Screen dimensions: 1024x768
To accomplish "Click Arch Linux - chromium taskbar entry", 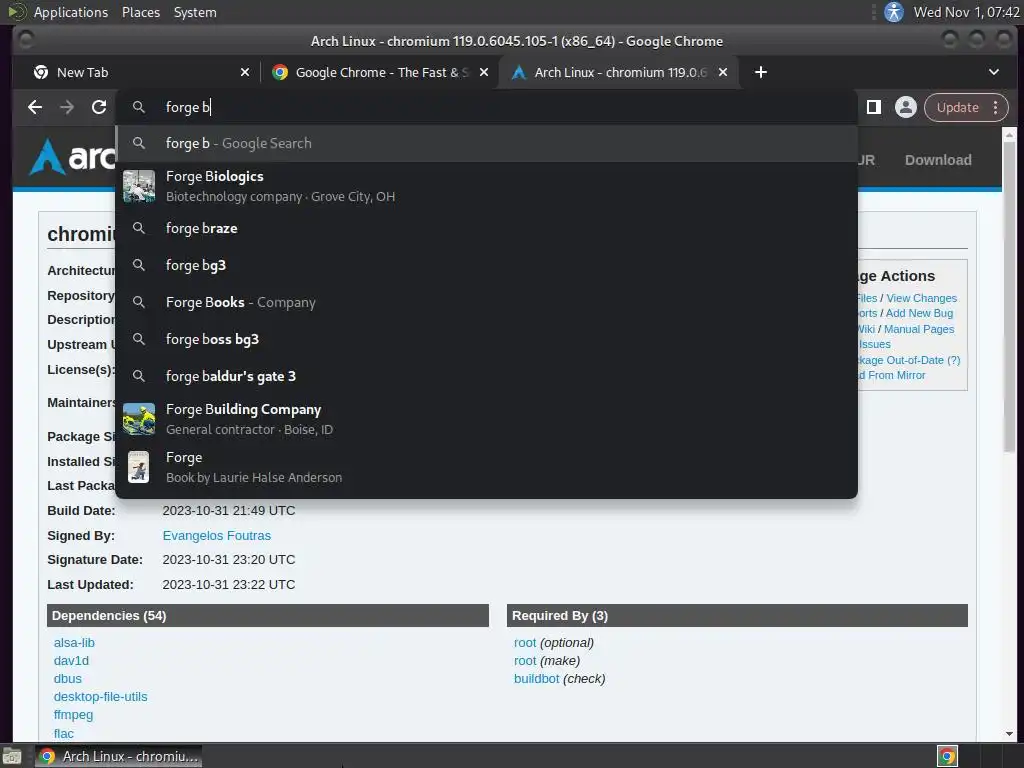I will [x=118, y=756].
